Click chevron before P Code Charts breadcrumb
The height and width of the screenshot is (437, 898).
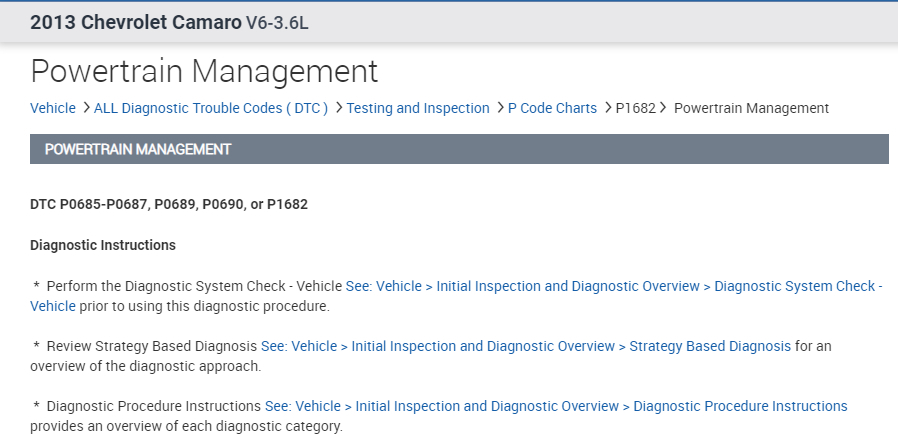(500, 108)
